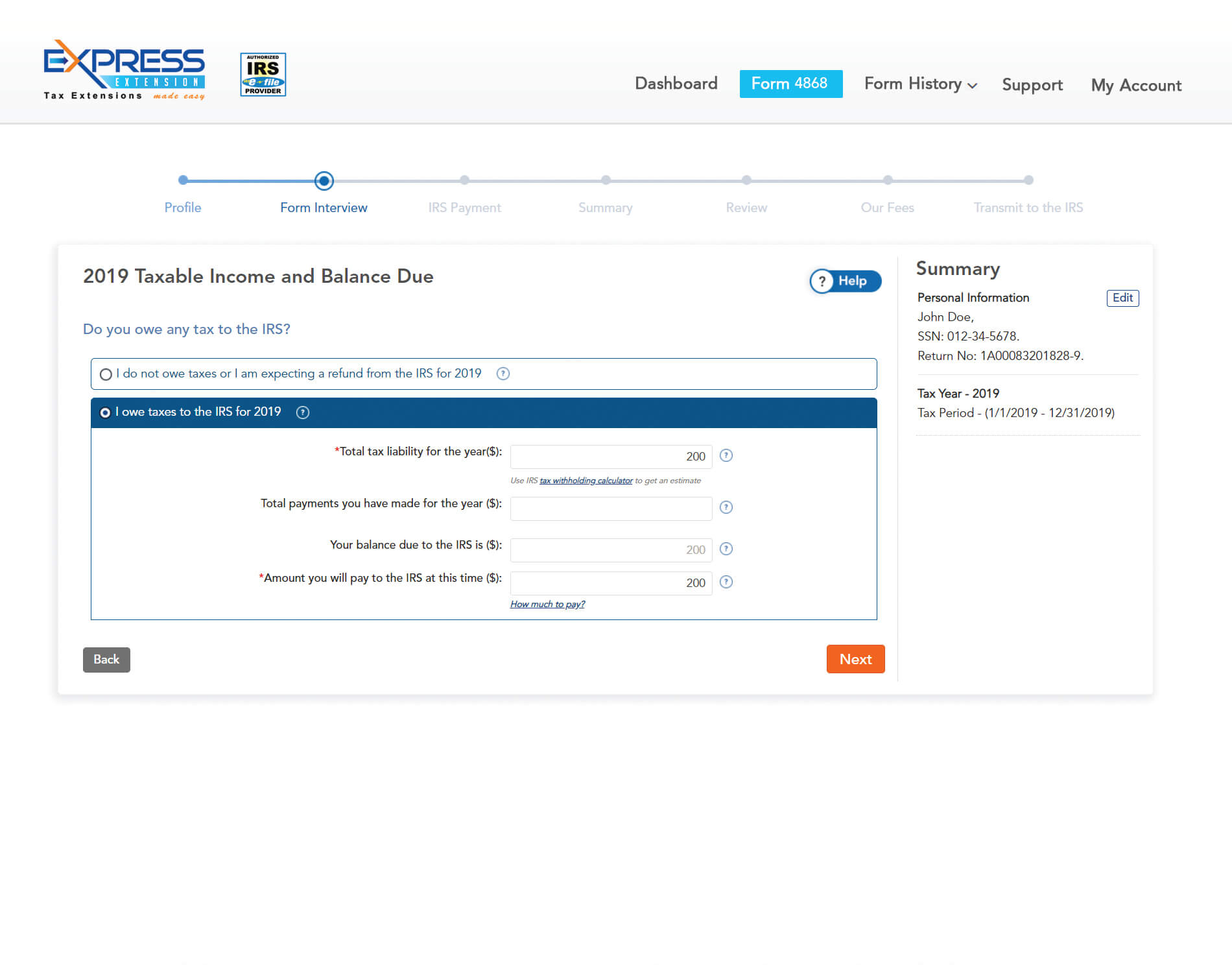Open help icon for total payments made

(x=726, y=508)
